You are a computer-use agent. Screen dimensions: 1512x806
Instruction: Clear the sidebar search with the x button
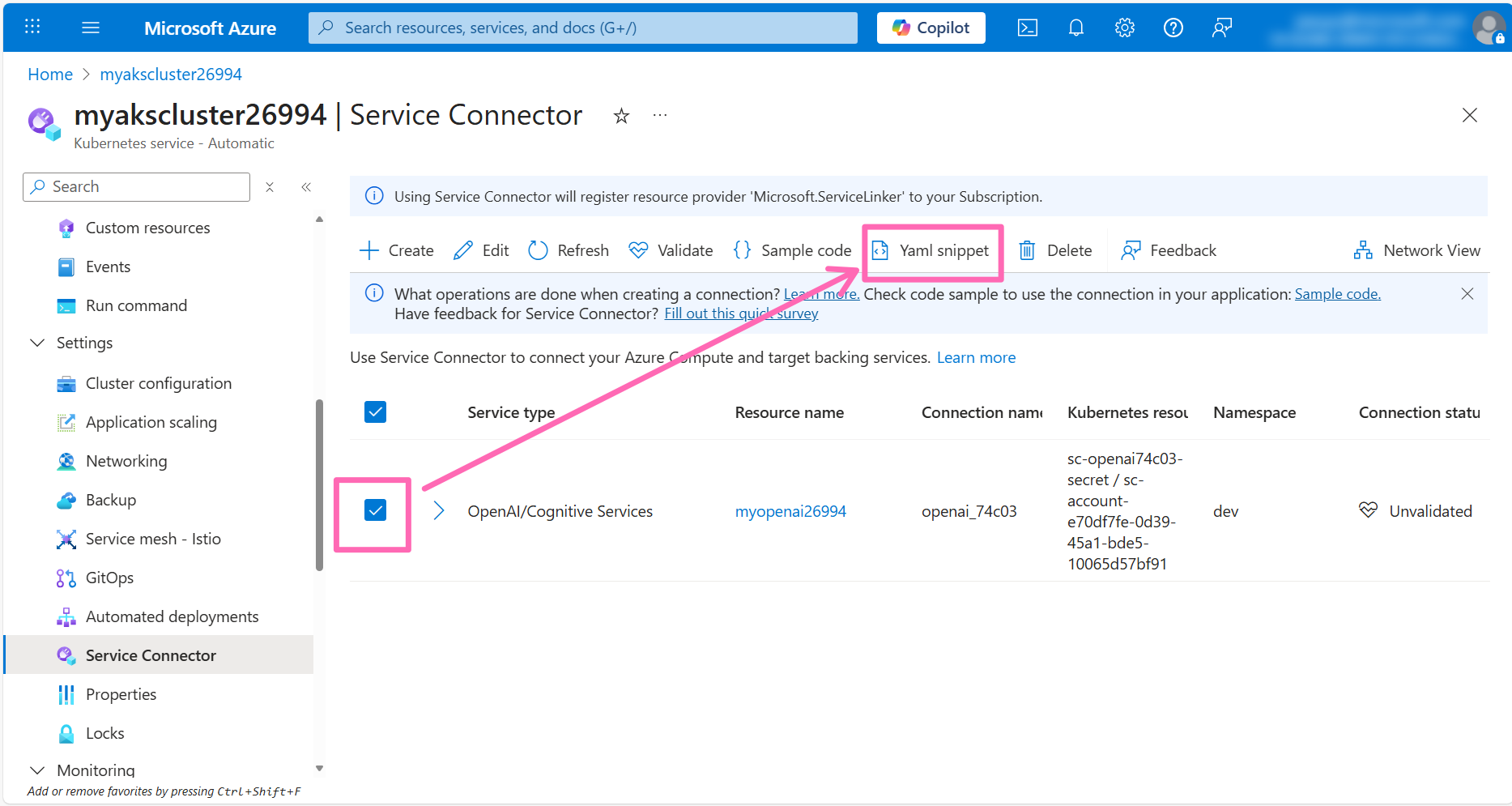pyautogui.click(x=270, y=186)
